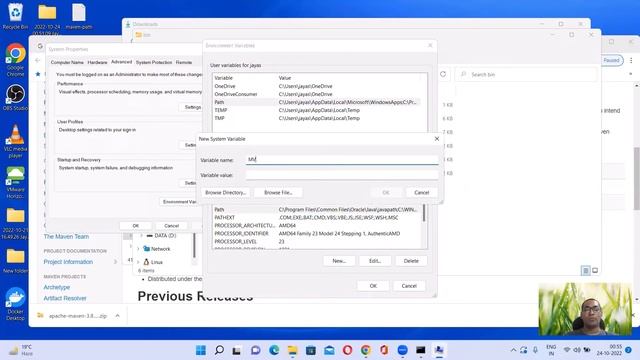Open the System Protection tab
The image size is (640, 360).
pyautogui.click(x=154, y=62)
